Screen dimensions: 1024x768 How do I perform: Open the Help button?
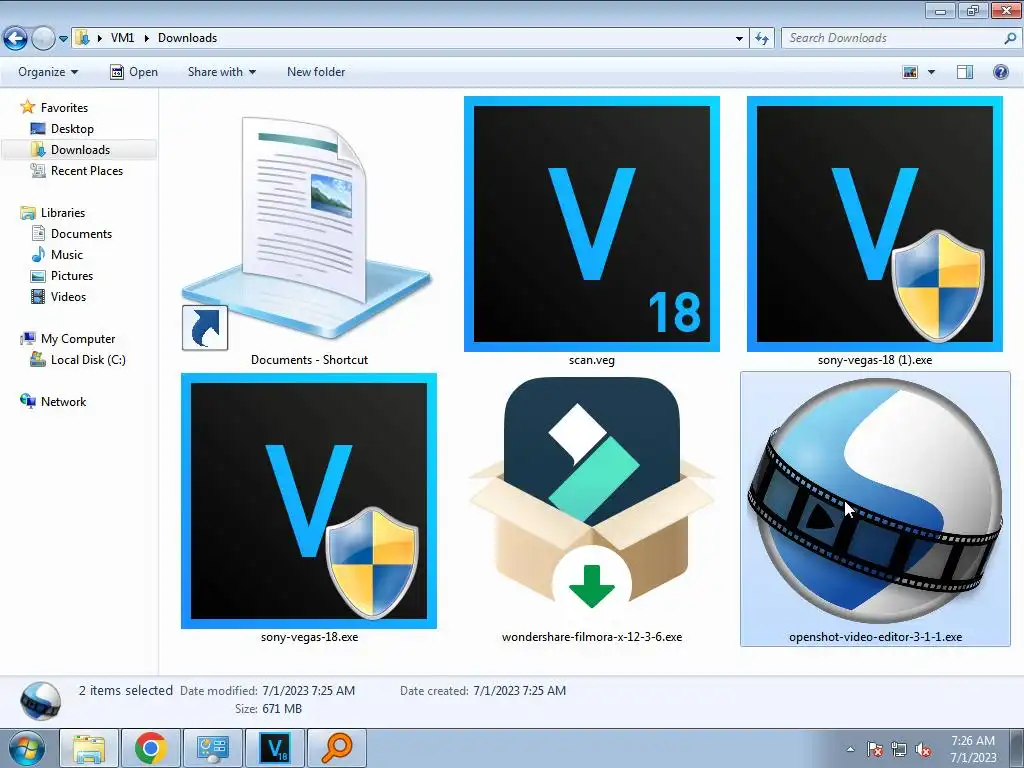[x=1000, y=72]
